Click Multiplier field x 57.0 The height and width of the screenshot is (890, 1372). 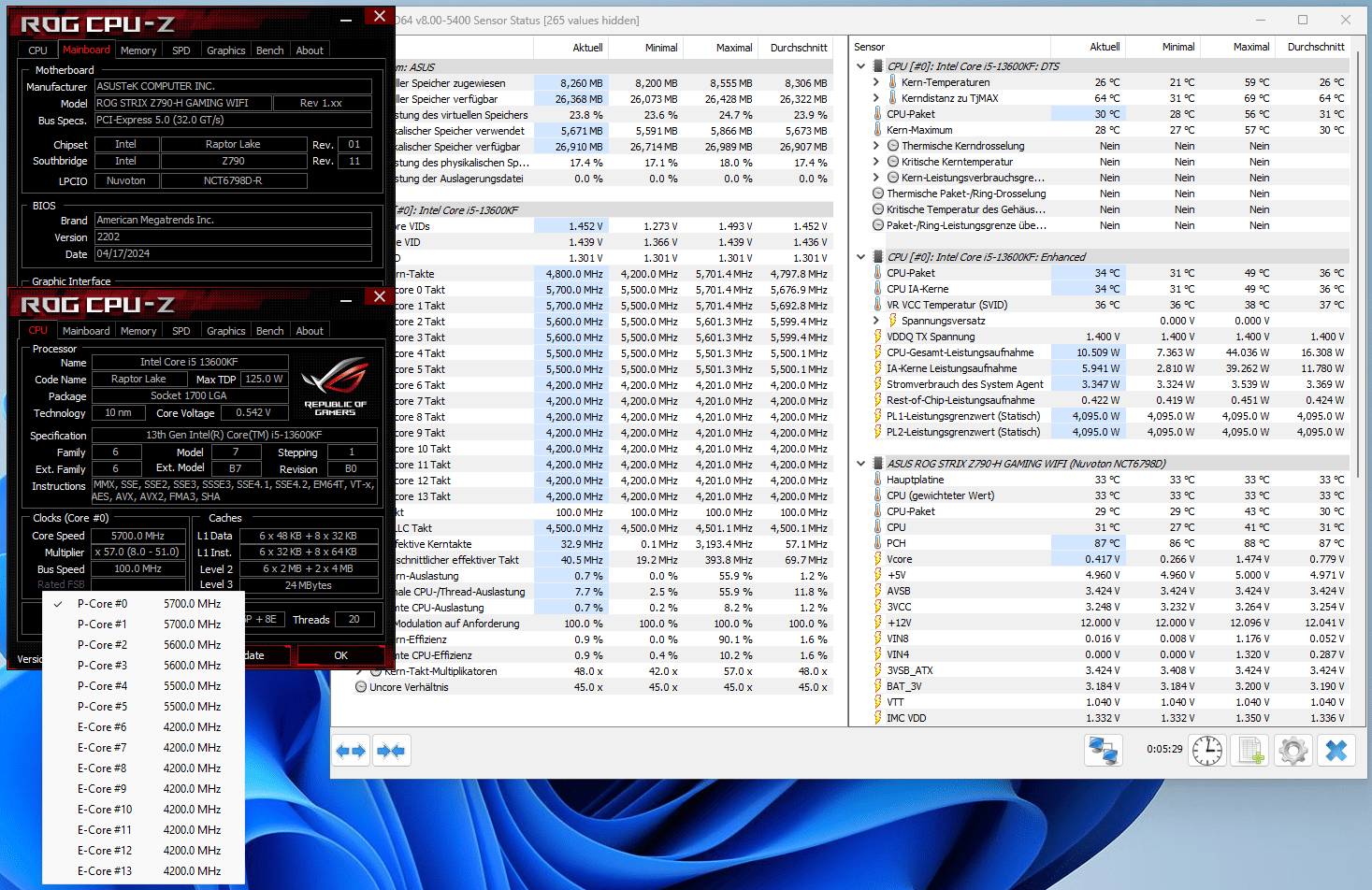point(137,552)
